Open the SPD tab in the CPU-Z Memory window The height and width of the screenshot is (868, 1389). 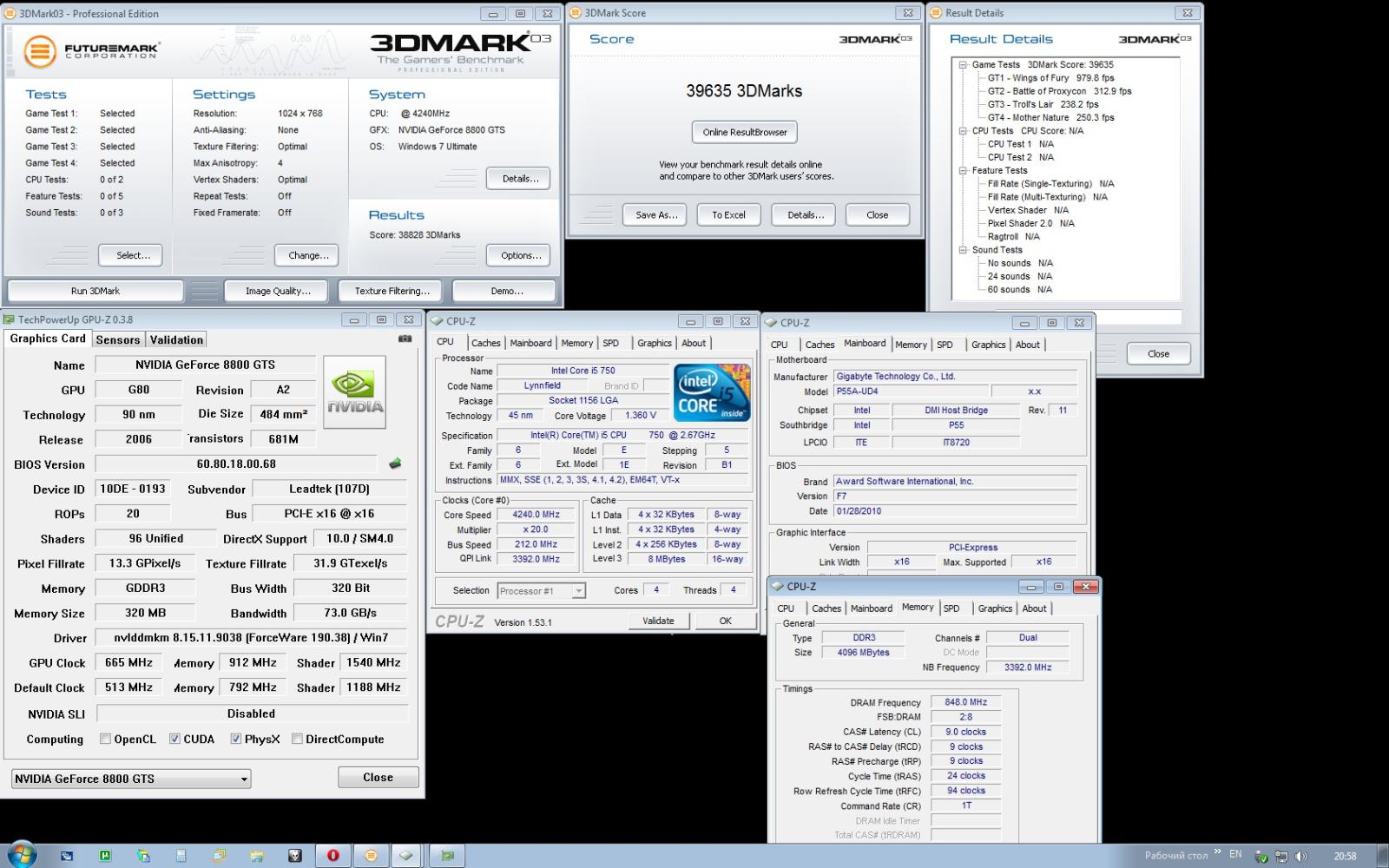coord(951,608)
